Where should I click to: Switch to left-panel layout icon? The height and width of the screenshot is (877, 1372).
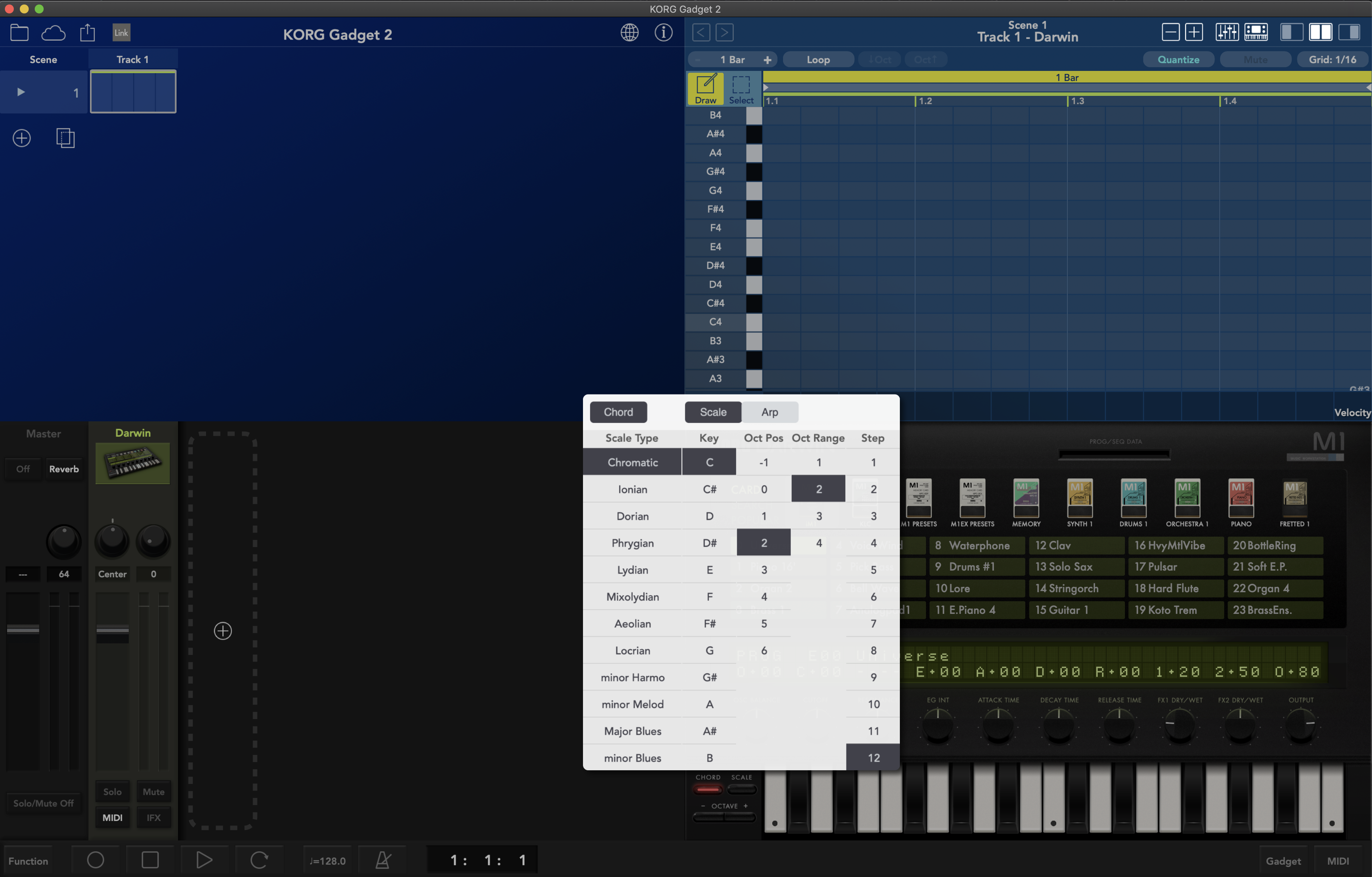pos(1291,32)
